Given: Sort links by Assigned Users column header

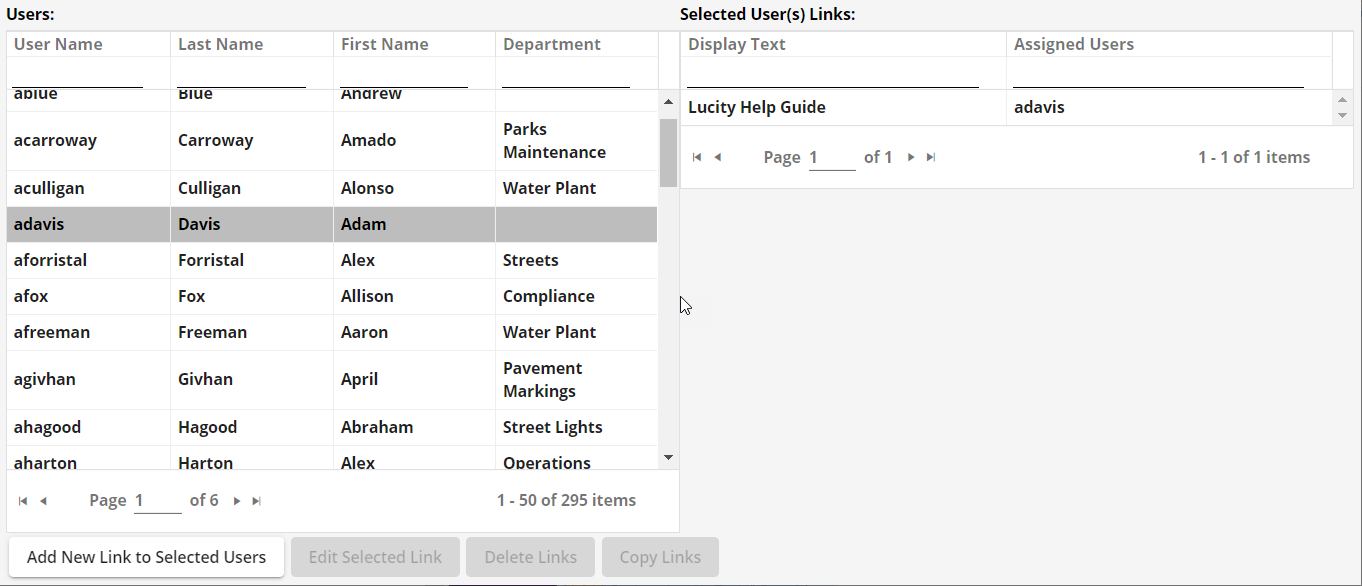Looking at the screenshot, I should click(1073, 44).
